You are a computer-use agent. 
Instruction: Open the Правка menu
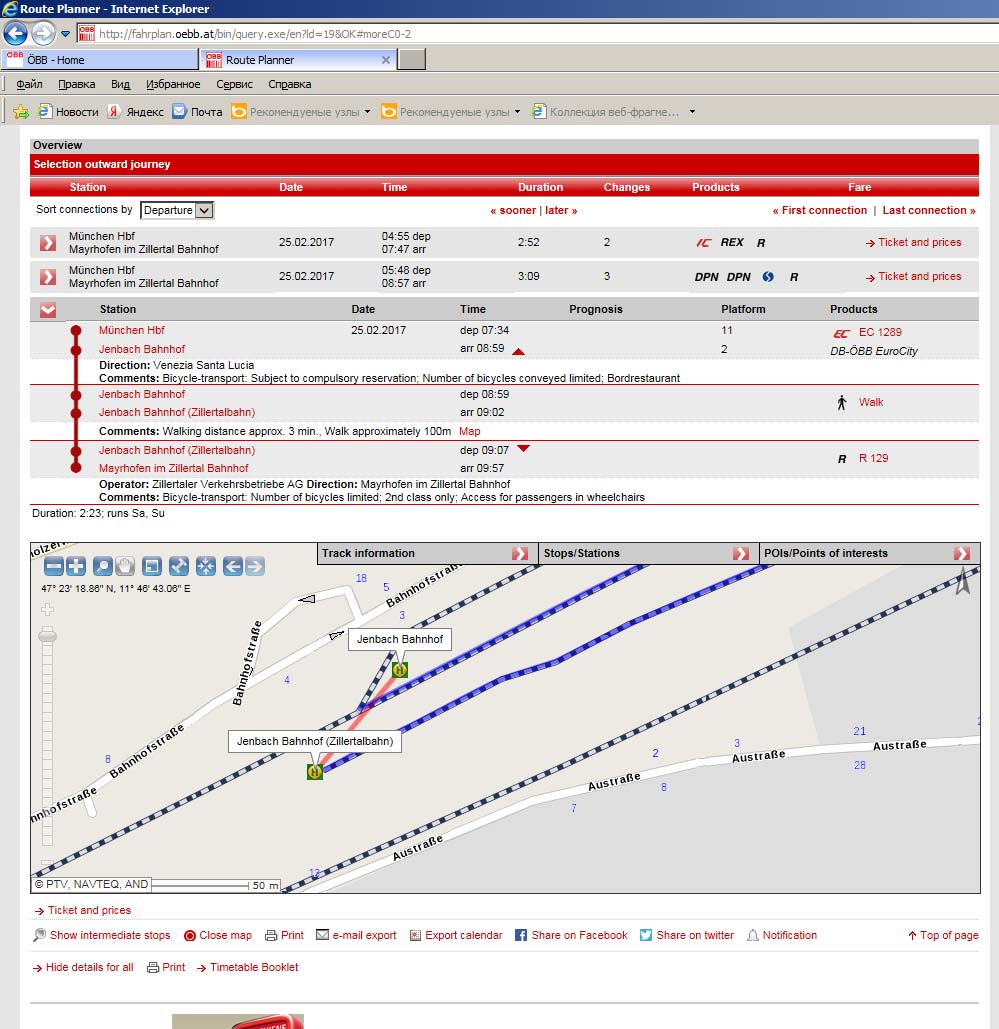coord(77,84)
